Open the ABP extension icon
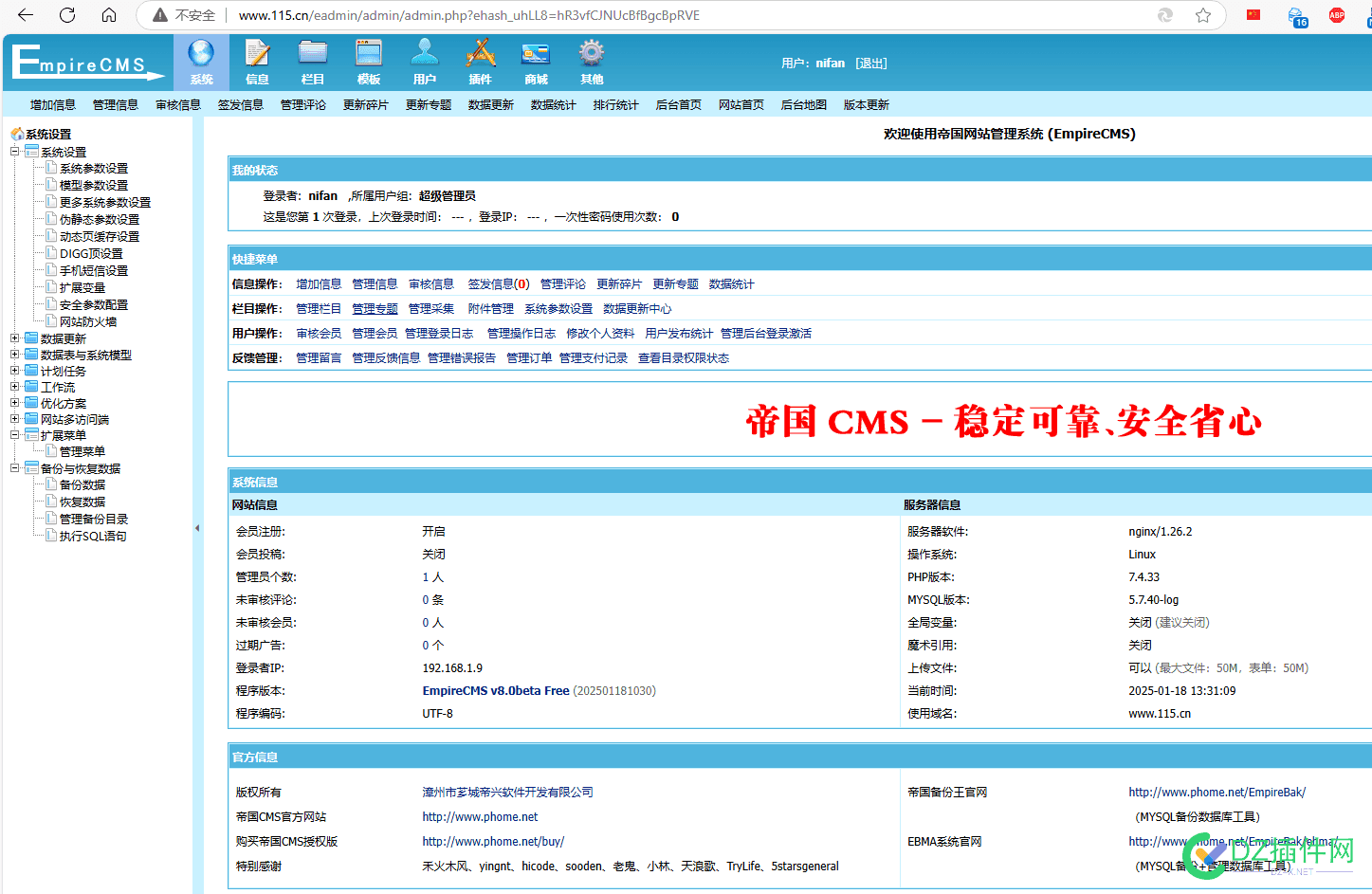This screenshot has height=894, width=1372. (1337, 15)
